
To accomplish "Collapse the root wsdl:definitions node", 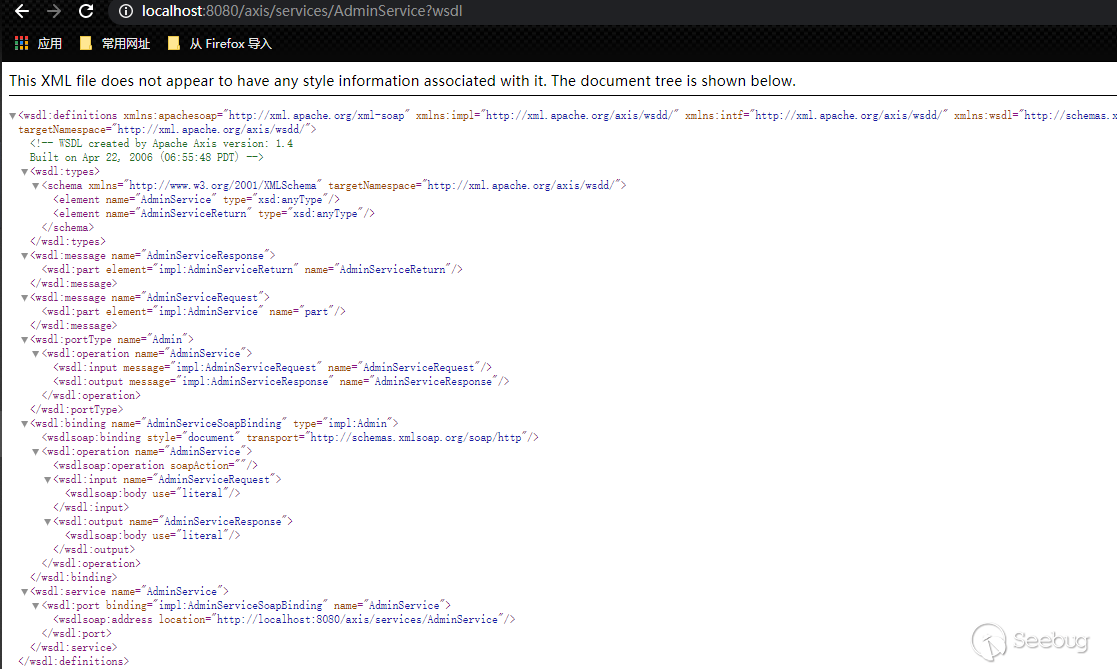I will tap(12, 116).
